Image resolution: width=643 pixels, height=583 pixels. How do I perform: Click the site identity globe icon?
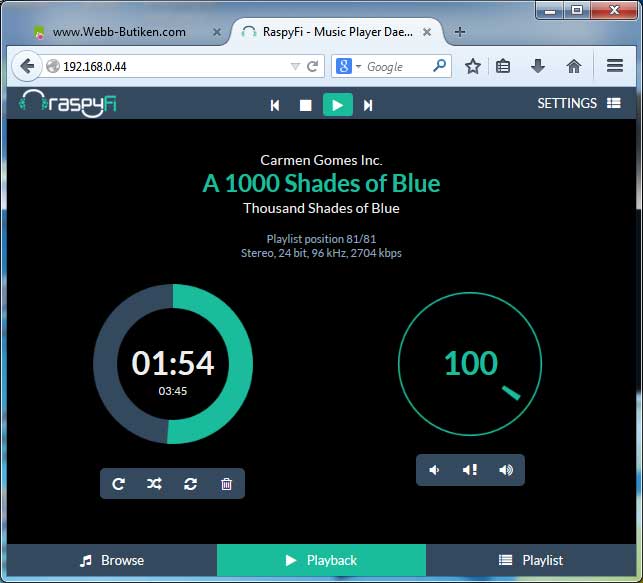click(x=53, y=66)
